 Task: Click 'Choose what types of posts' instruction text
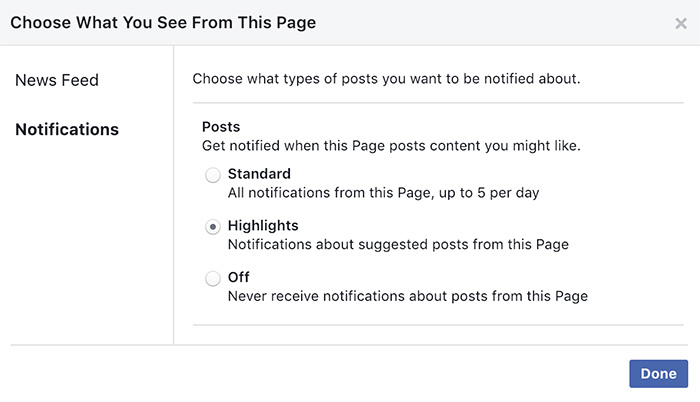point(386,78)
